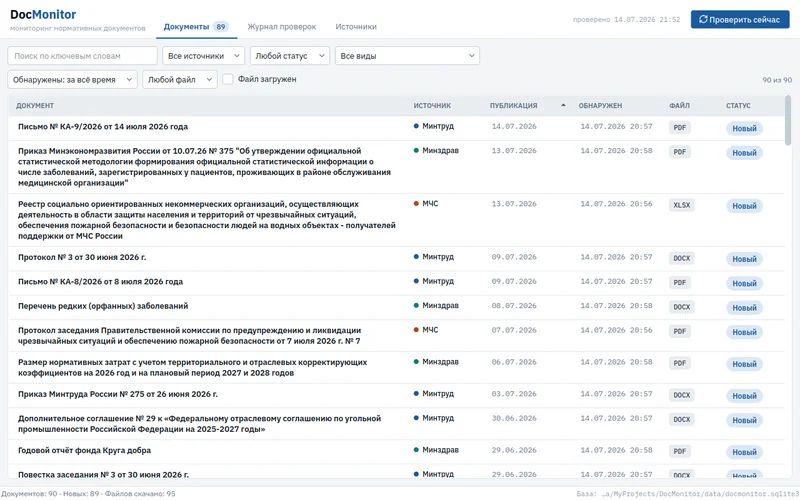
Task: Toggle the Файл загружен checkbox
Action: (228, 79)
